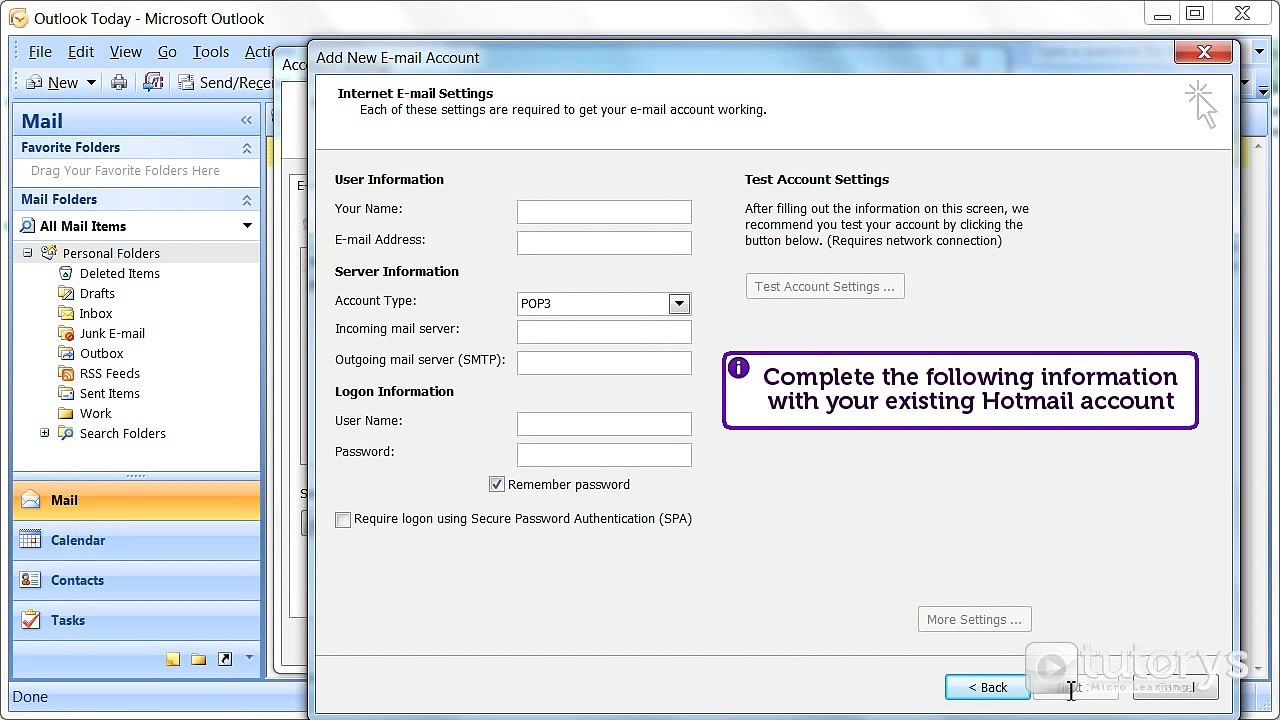Open Folder List via the folder icon
The width and height of the screenshot is (1280, 720).
(199, 659)
